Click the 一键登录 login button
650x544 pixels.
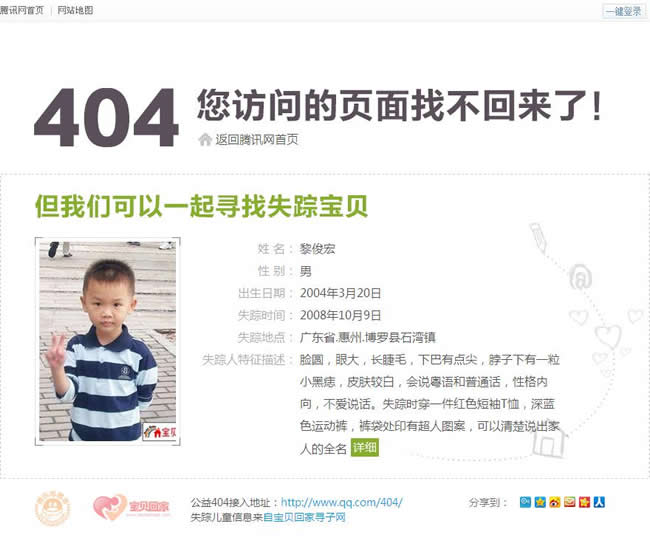624,11
